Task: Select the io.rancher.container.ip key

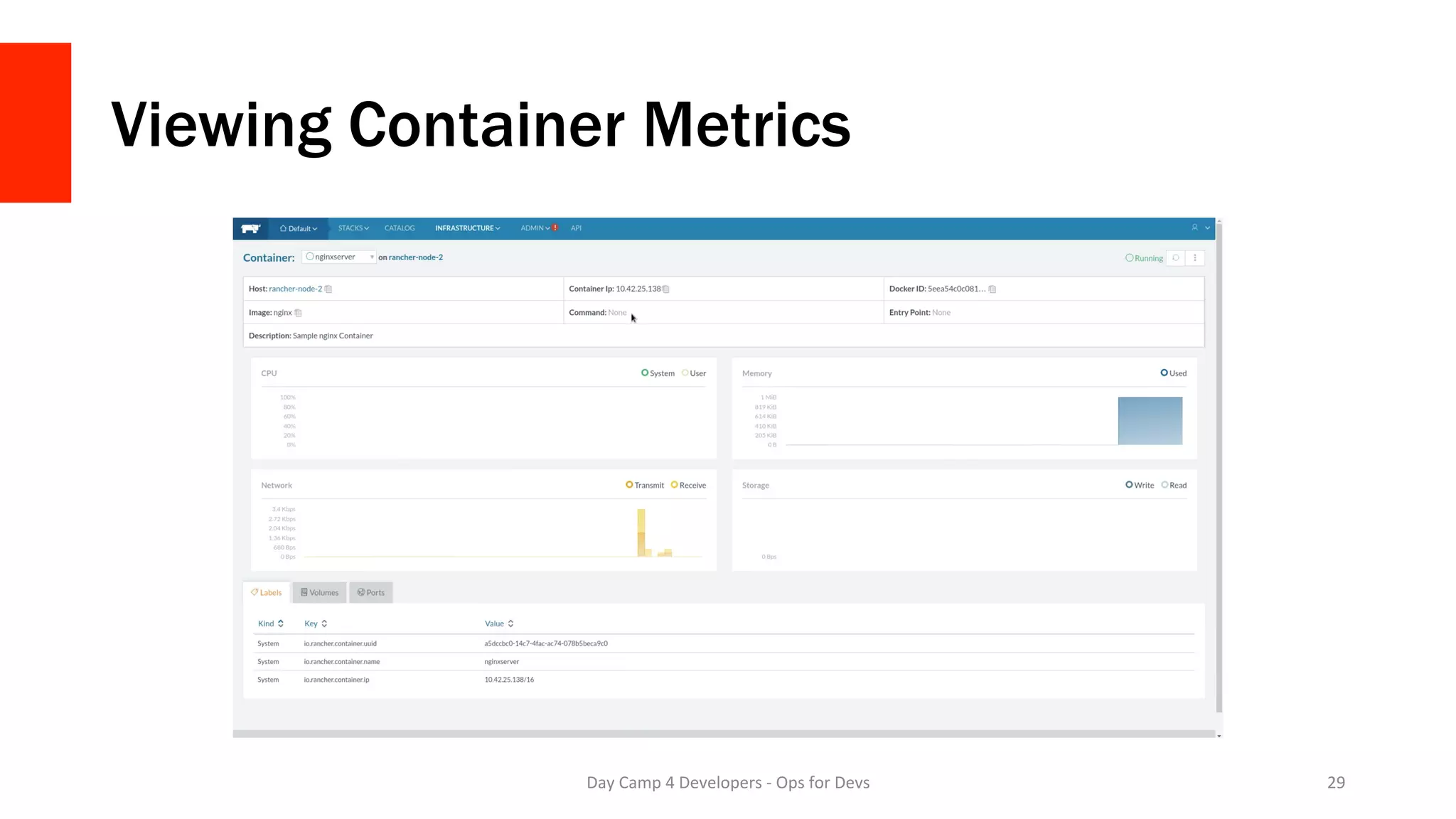Action: click(x=336, y=680)
